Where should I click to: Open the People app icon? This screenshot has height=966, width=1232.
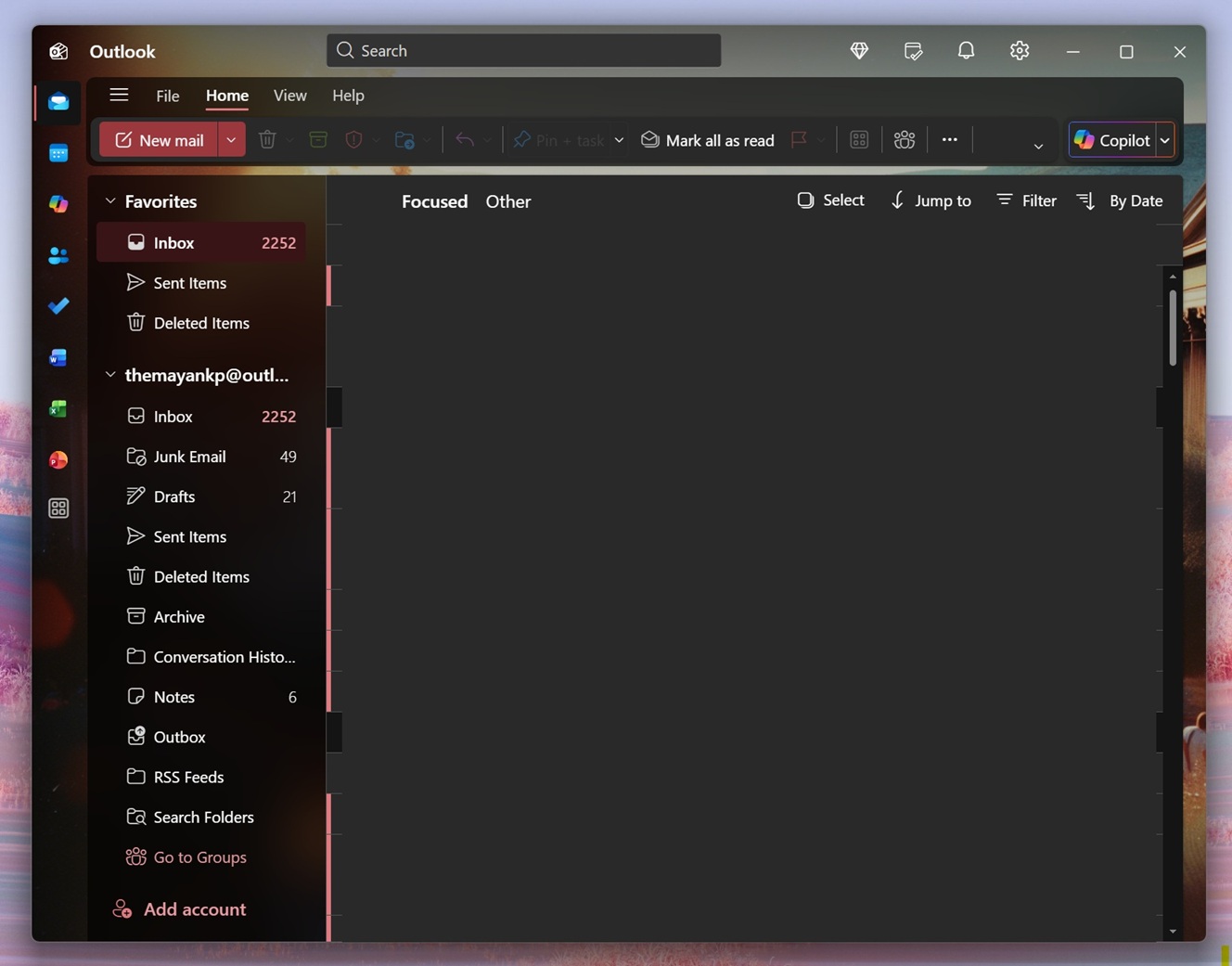pos(58,255)
